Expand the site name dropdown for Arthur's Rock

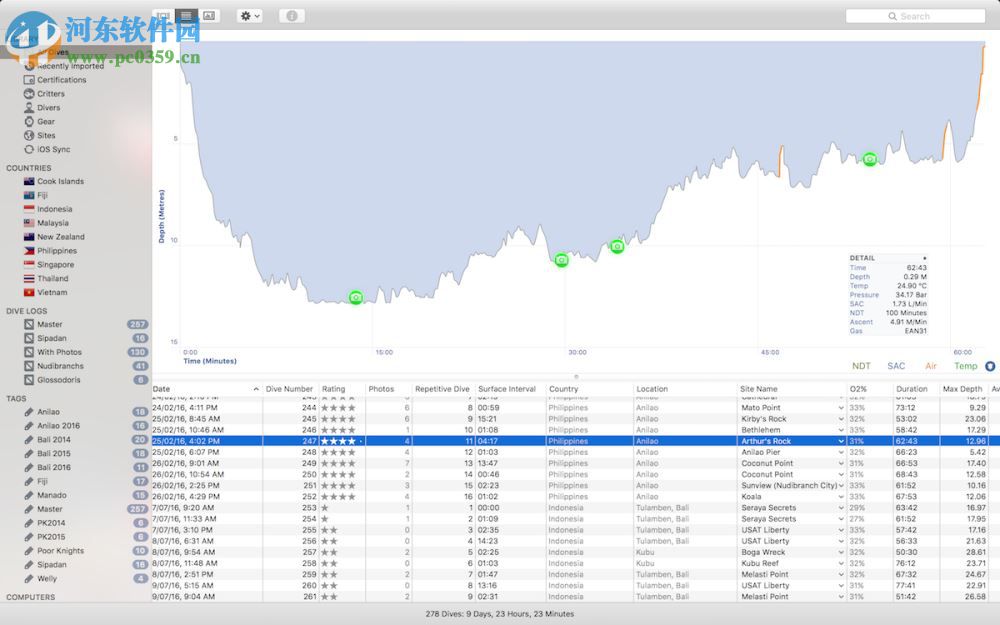coord(843,440)
